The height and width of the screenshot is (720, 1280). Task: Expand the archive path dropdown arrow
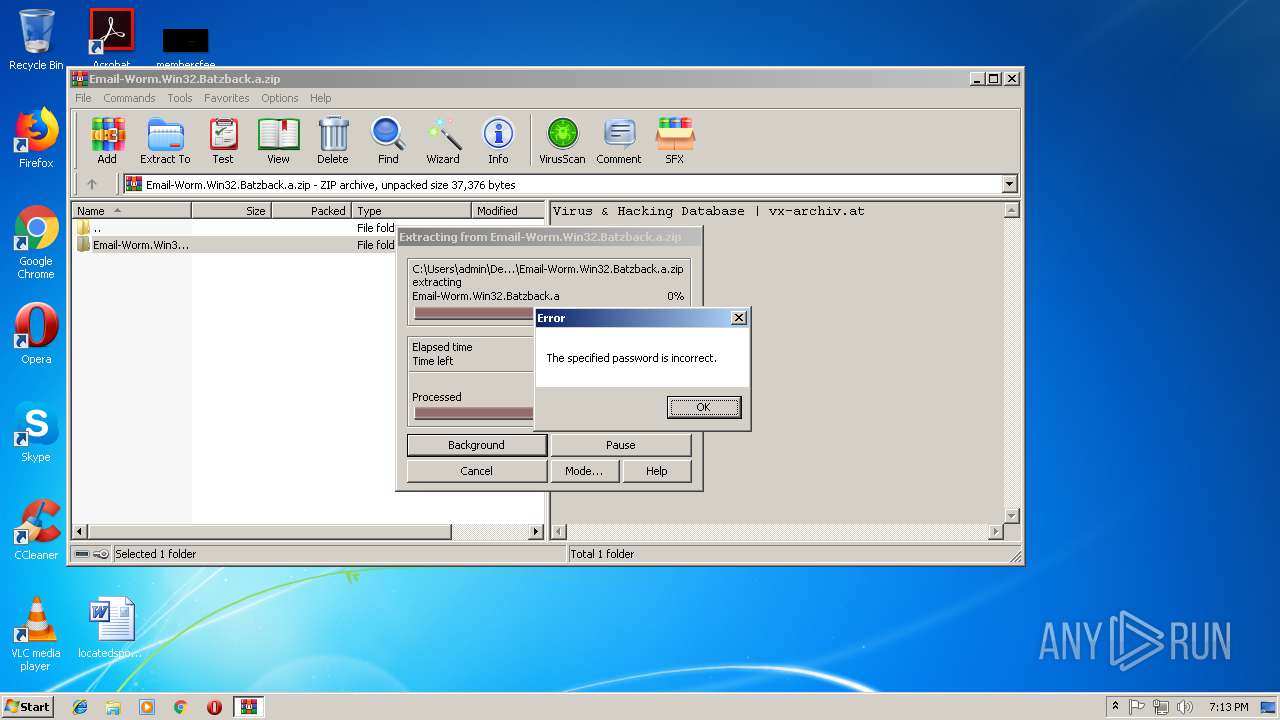[x=1009, y=184]
